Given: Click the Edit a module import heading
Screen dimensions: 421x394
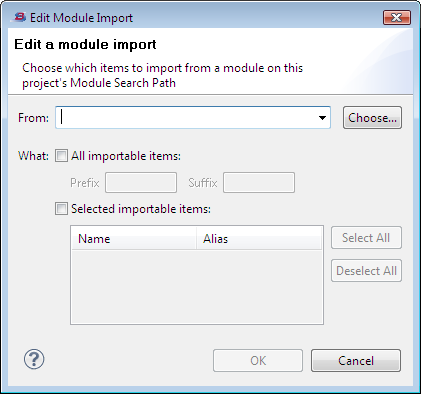Looking at the screenshot, I should click(x=85, y=44).
